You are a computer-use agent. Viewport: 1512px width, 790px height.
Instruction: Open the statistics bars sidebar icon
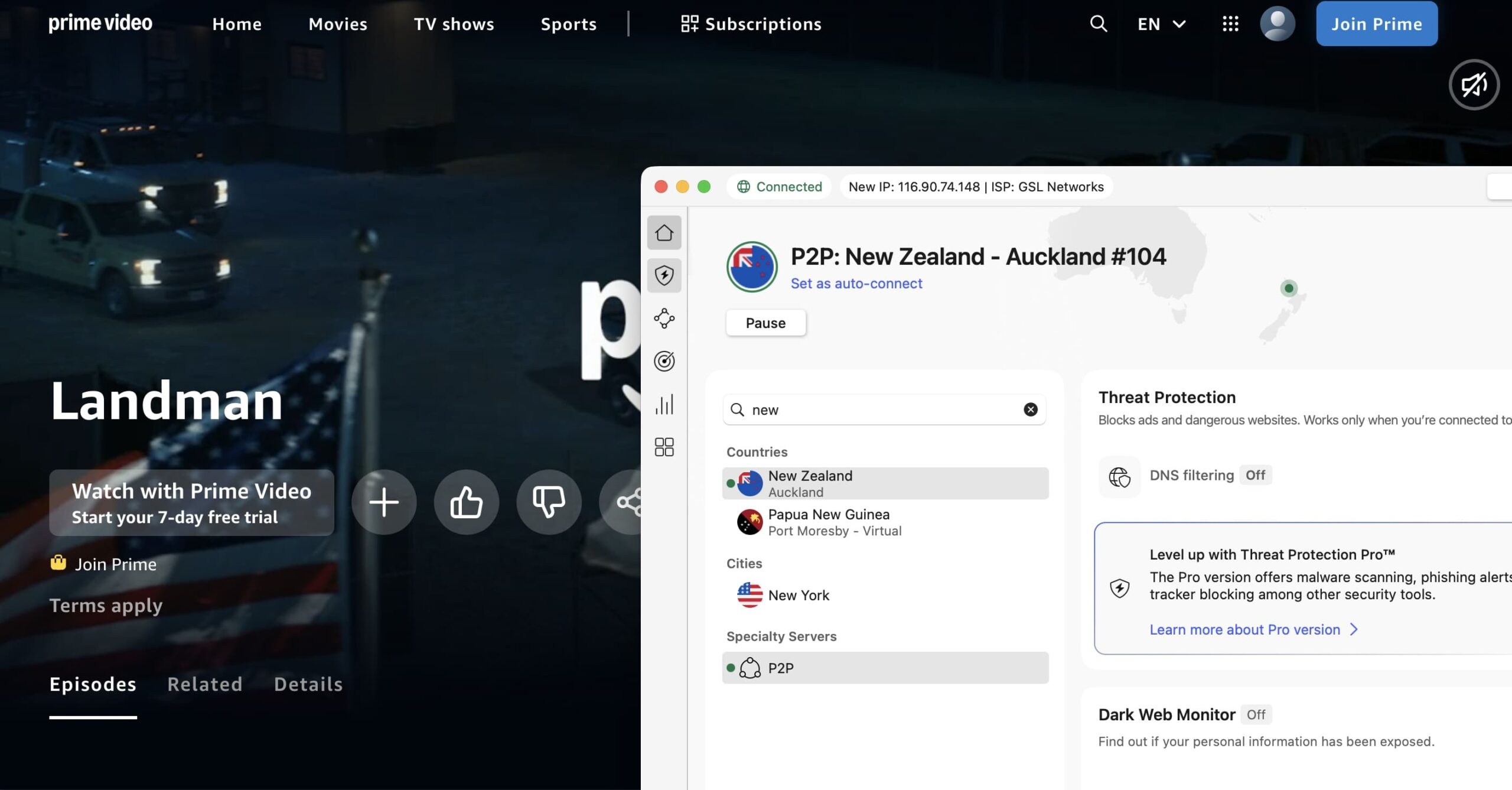pos(664,405)
